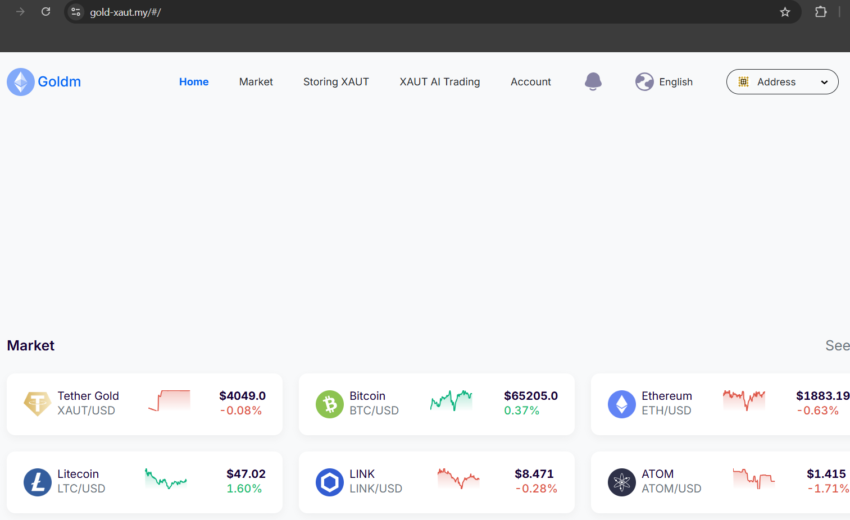Open XAUT AI Trading page
This screenshot has height=520, width=850.
click(x=440, y=82)
